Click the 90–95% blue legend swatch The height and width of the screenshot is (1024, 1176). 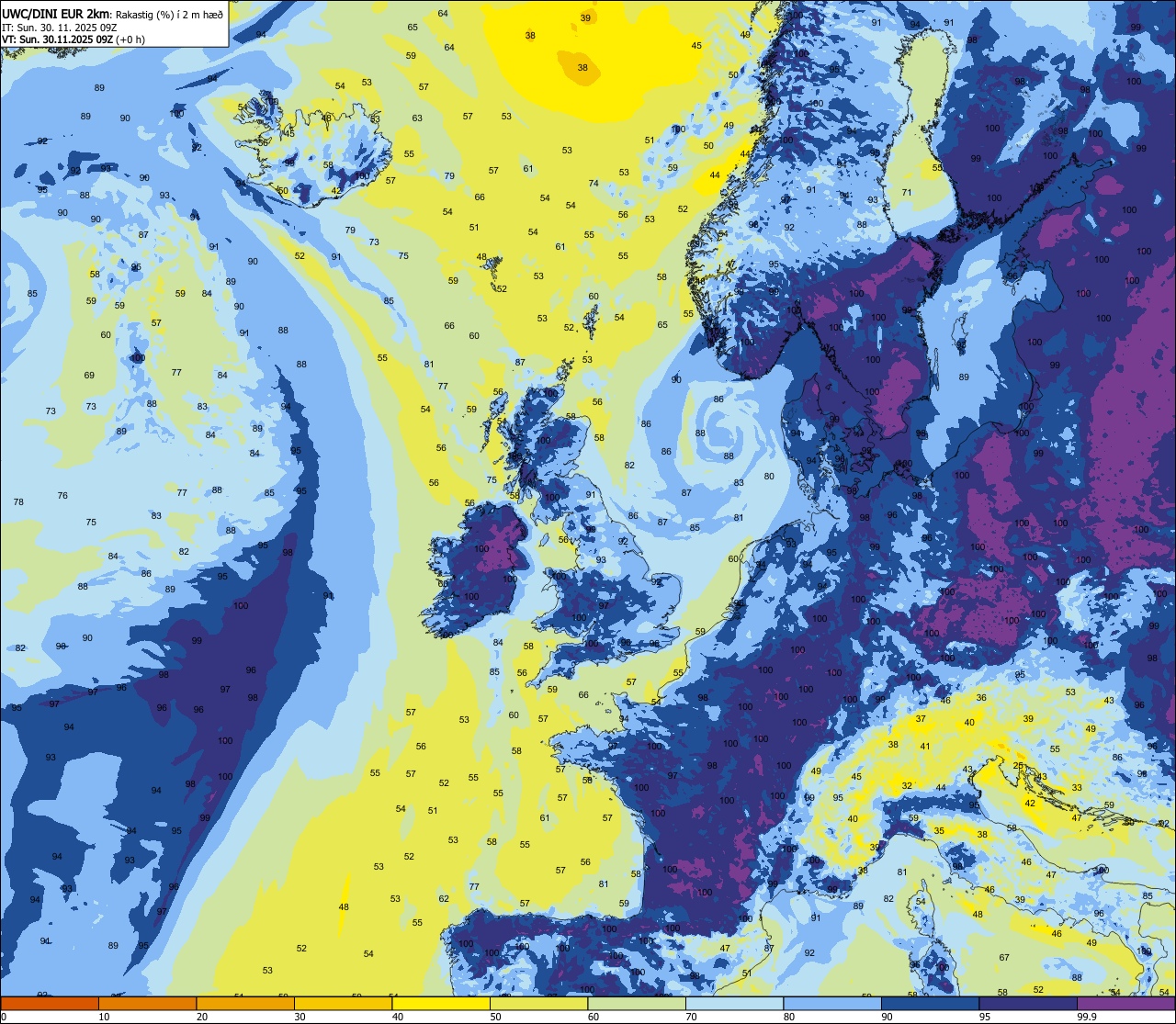tap(931, 1004)
